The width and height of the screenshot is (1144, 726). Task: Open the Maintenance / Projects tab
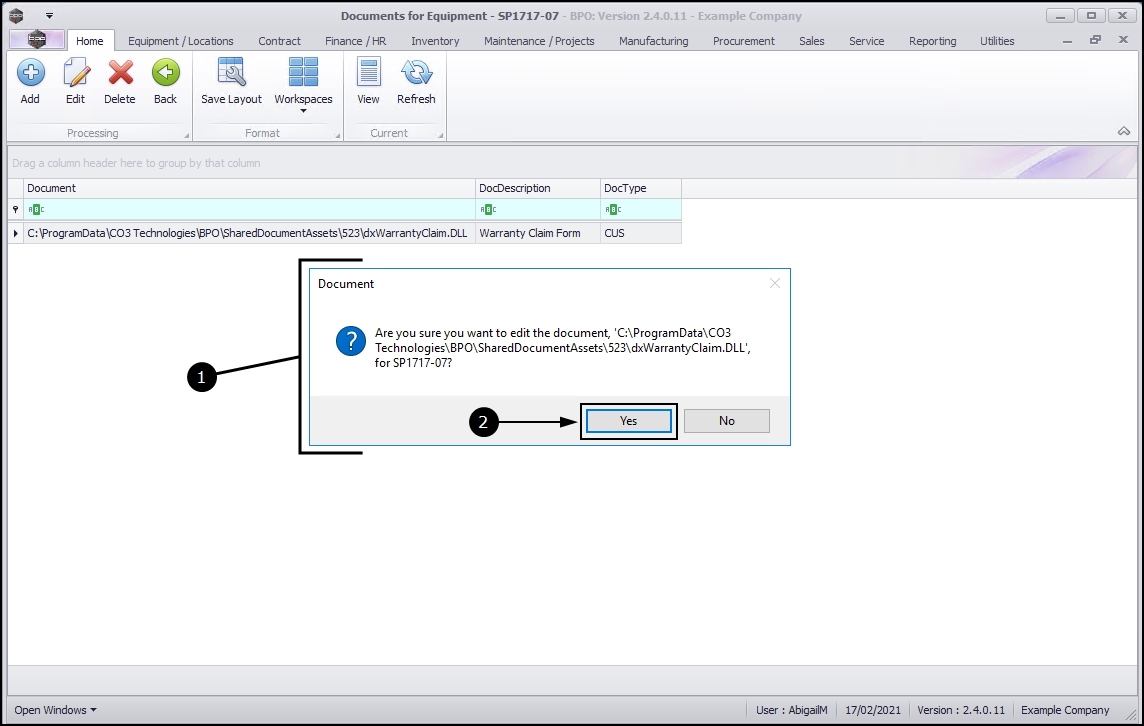(x=539, y=41)
